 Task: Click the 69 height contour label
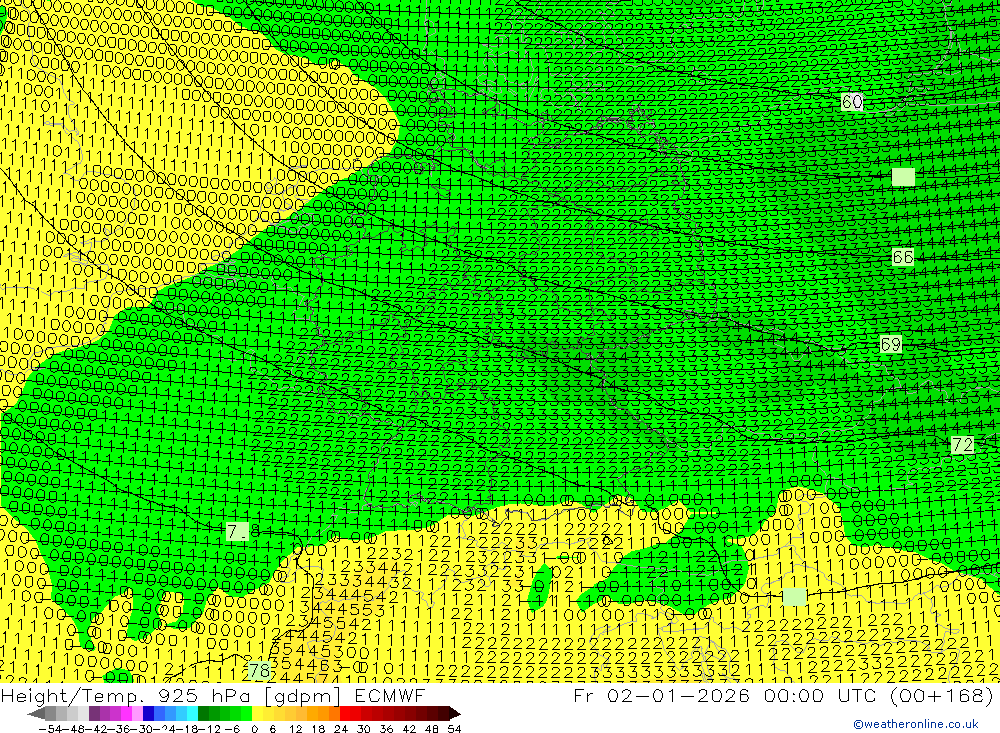[891, 344]
